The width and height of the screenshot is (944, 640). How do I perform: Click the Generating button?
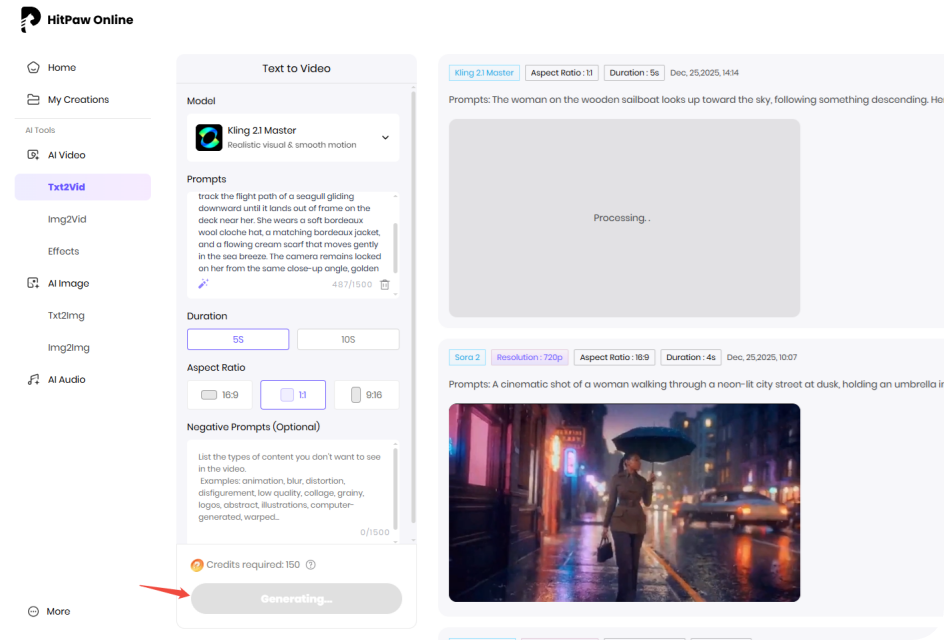pyautogui.click(x=296, y=599)
